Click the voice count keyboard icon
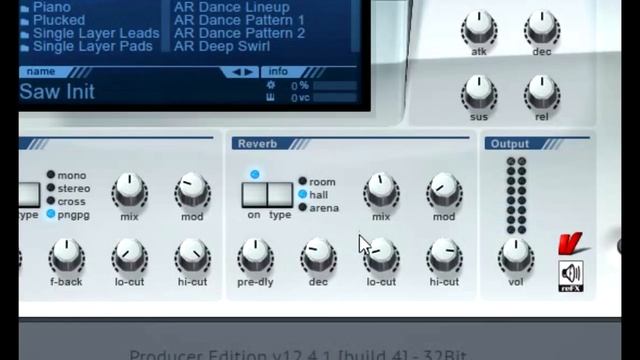 (x=270, y=97)
